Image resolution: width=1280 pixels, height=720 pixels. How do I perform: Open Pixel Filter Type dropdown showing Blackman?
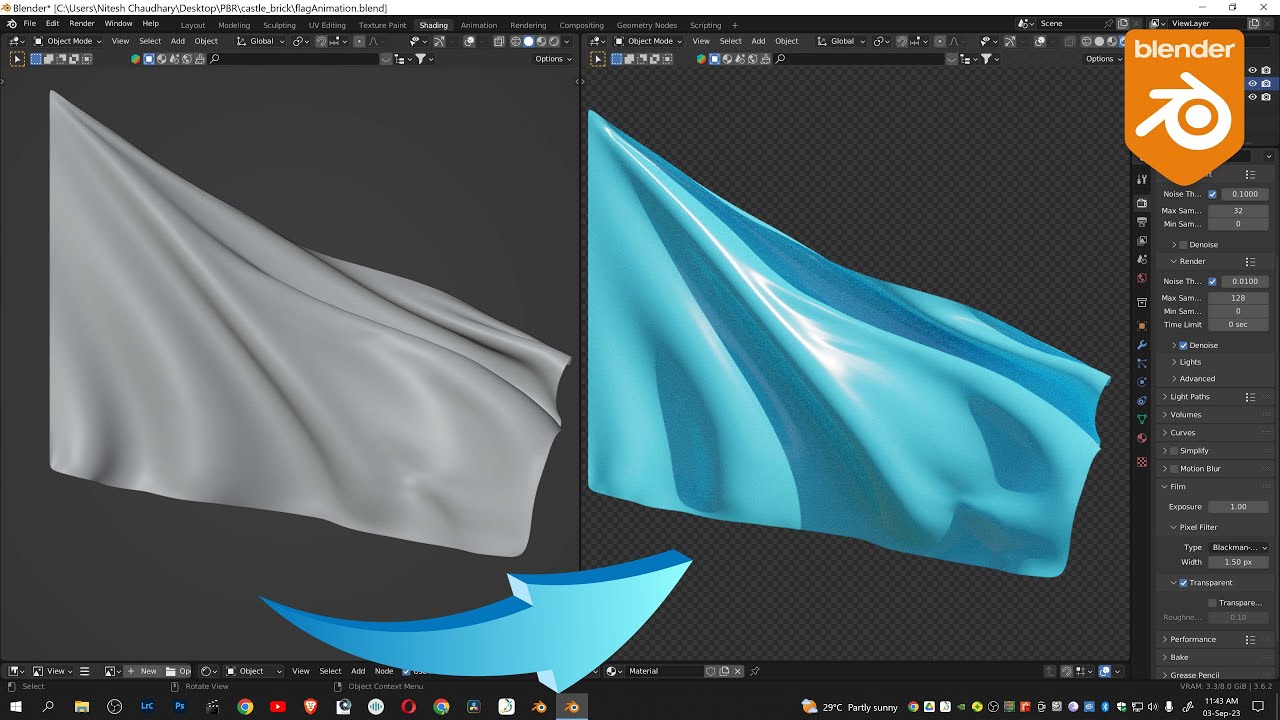click(x=1238, y=547)
